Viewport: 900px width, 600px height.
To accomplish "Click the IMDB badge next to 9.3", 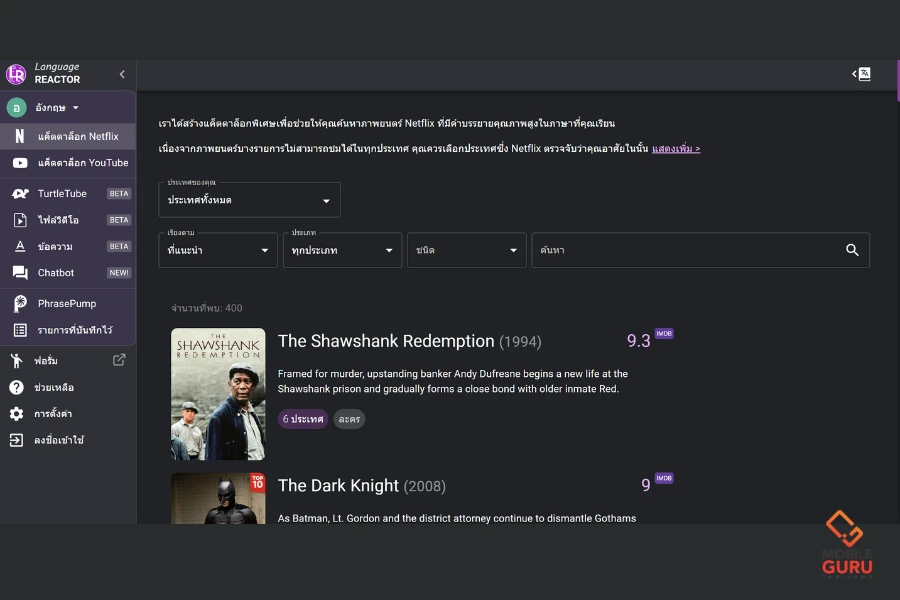I will (664, 334).
